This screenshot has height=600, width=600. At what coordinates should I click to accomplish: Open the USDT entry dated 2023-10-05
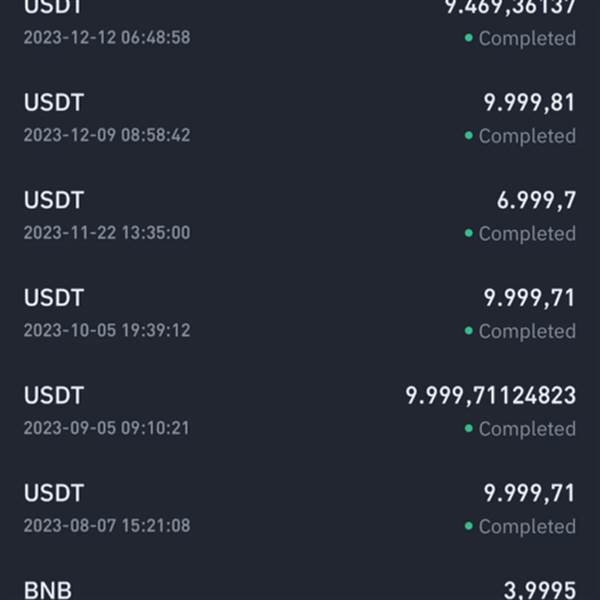coord(300,314)
